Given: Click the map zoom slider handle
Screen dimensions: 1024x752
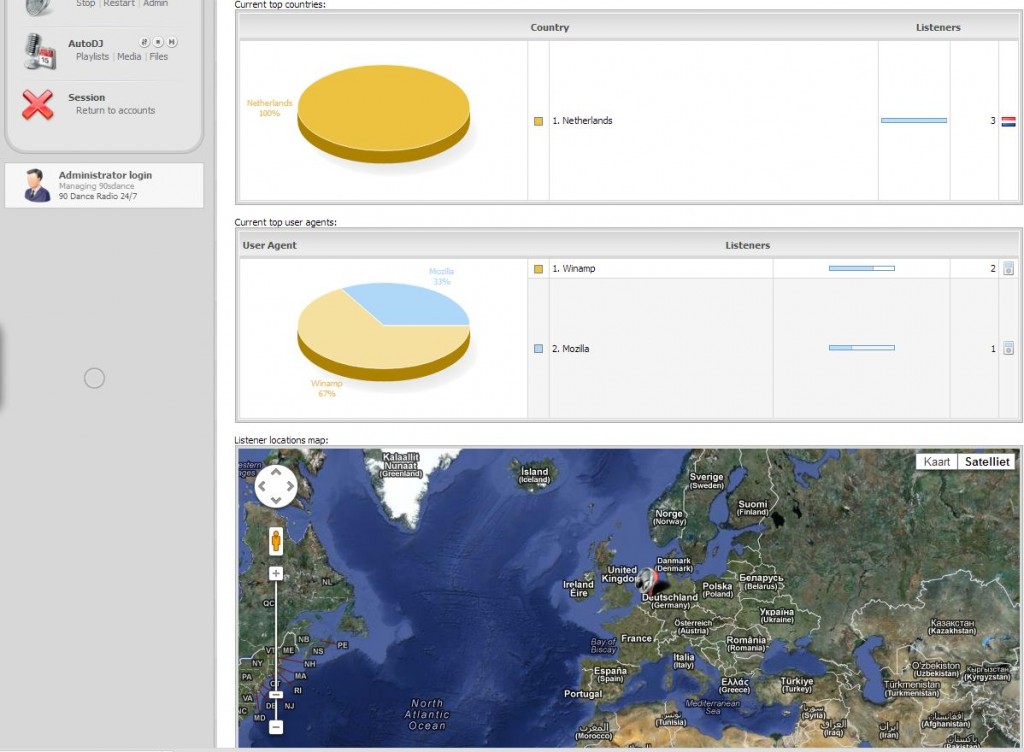Looking at the screenshot, I should click(276, 695).
